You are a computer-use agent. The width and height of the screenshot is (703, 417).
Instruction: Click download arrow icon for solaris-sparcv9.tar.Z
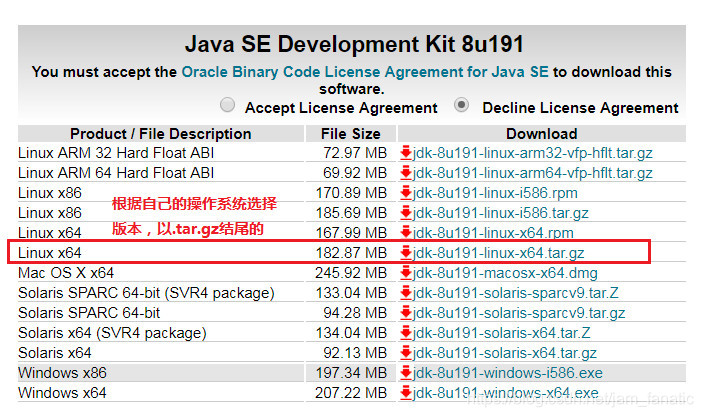tap(406, 293)
